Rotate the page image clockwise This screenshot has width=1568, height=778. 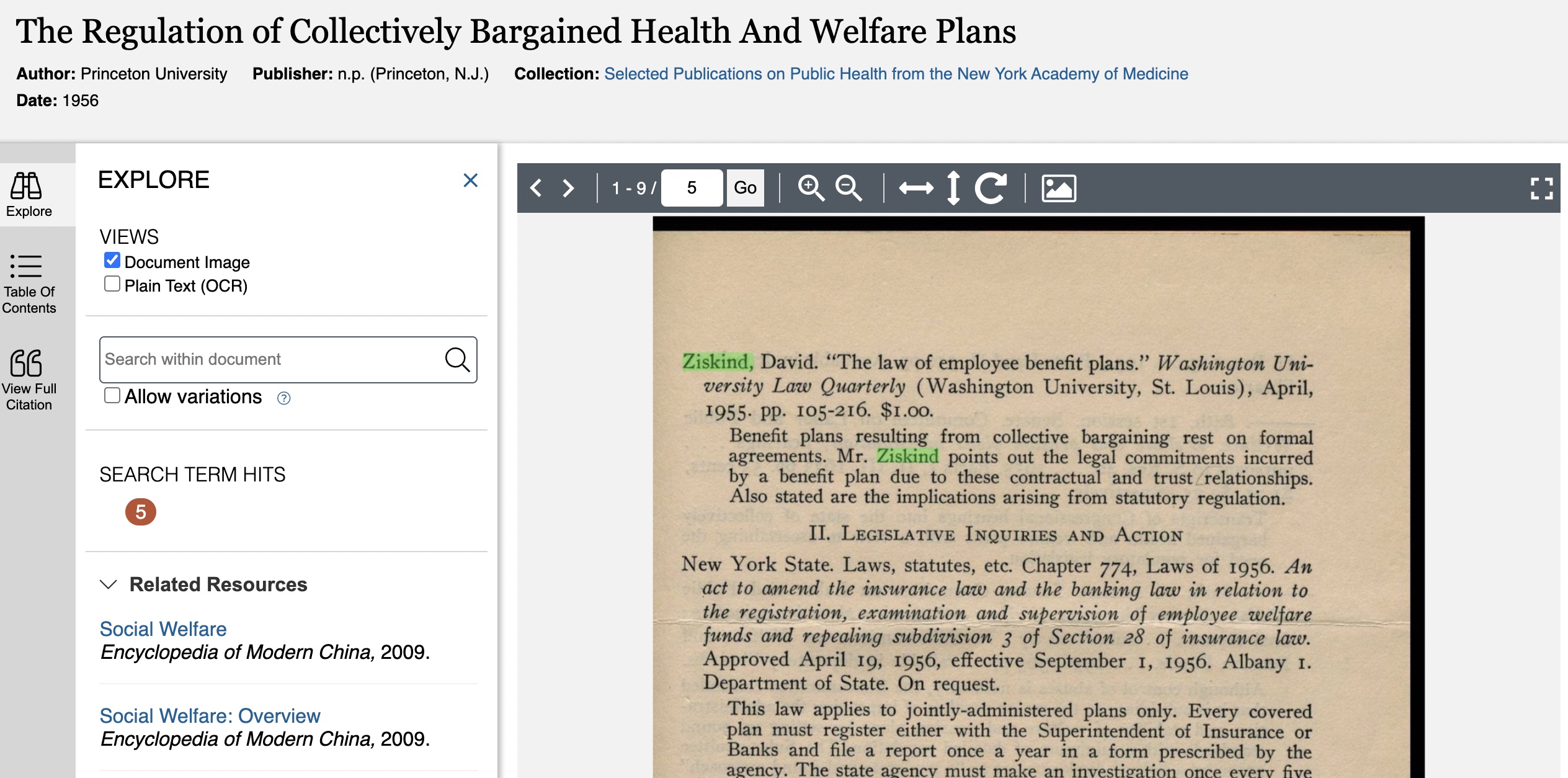tap(991, 188)
